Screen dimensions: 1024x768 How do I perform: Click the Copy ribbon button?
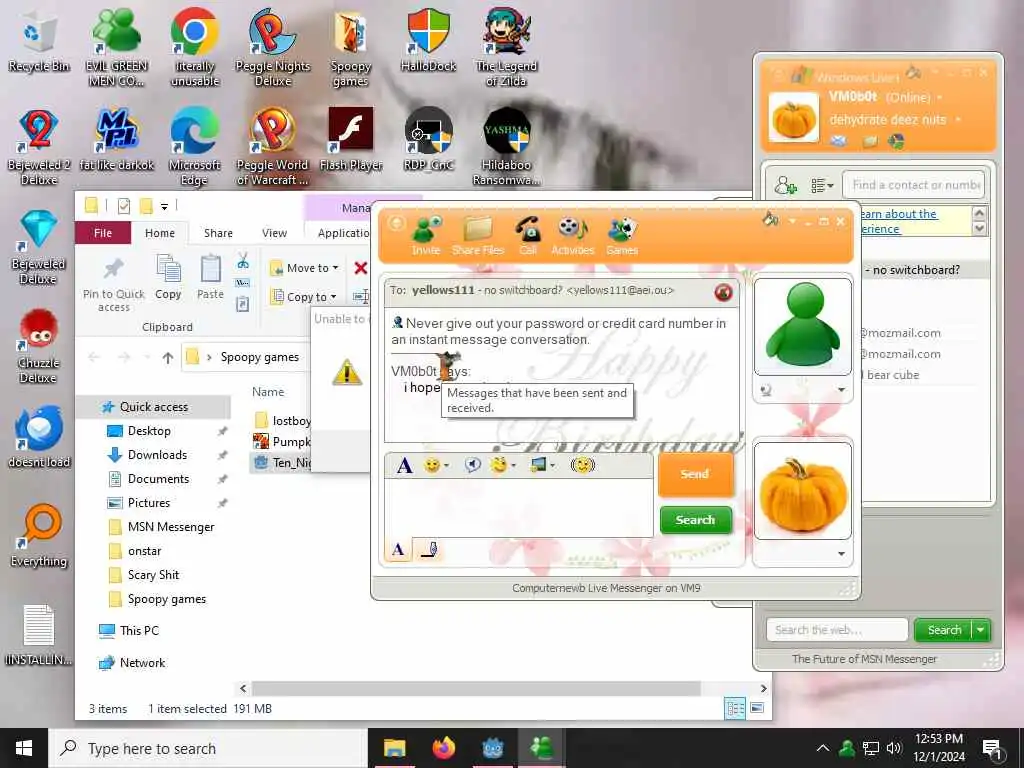click(168, 277)
